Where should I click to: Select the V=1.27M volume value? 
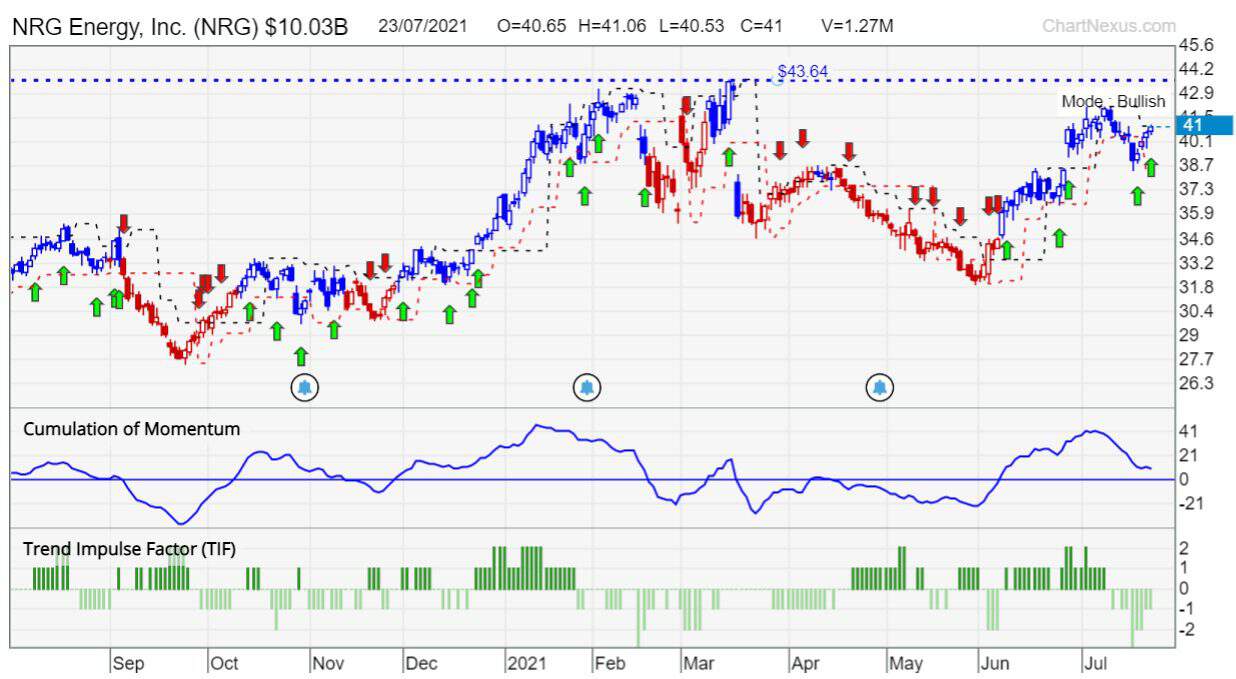coord(858,26)
